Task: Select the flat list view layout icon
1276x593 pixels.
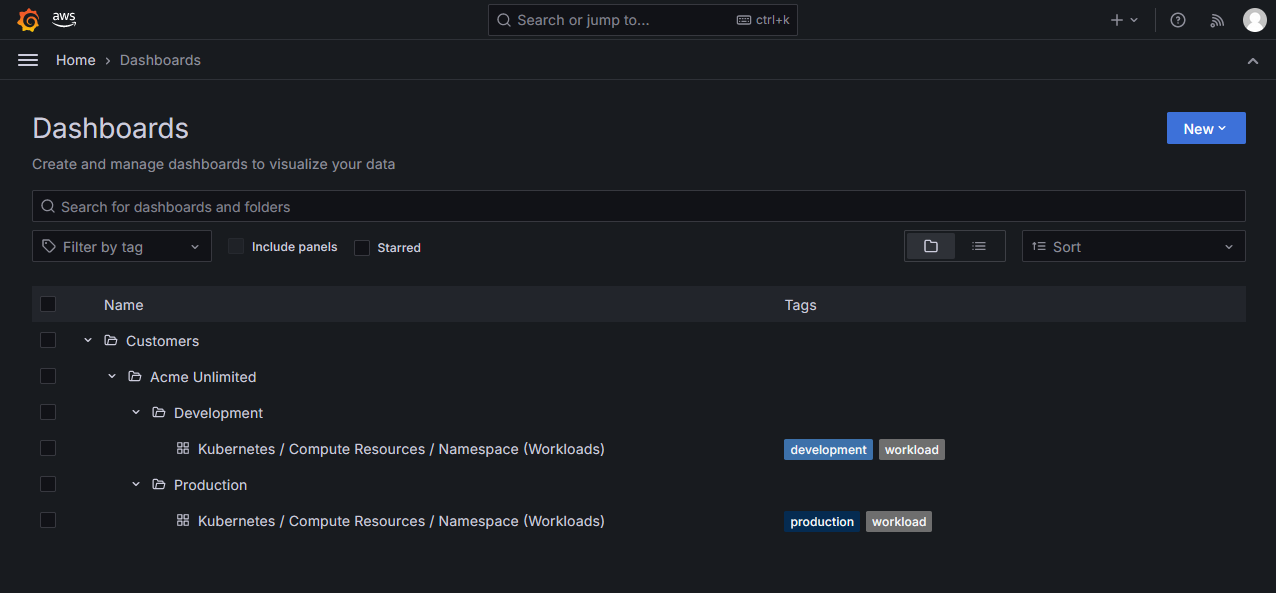Action: 979,245
